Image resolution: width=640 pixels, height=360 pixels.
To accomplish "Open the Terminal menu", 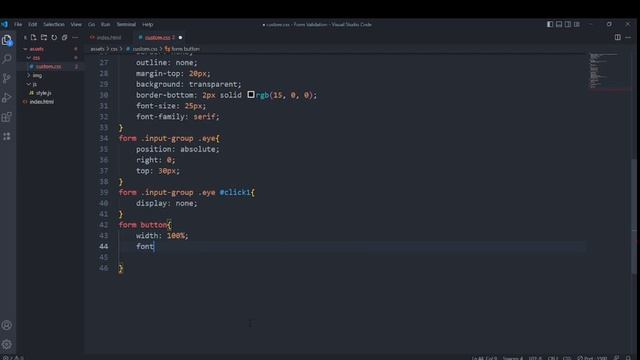I will pyautogui.click(x=126, y=24).
